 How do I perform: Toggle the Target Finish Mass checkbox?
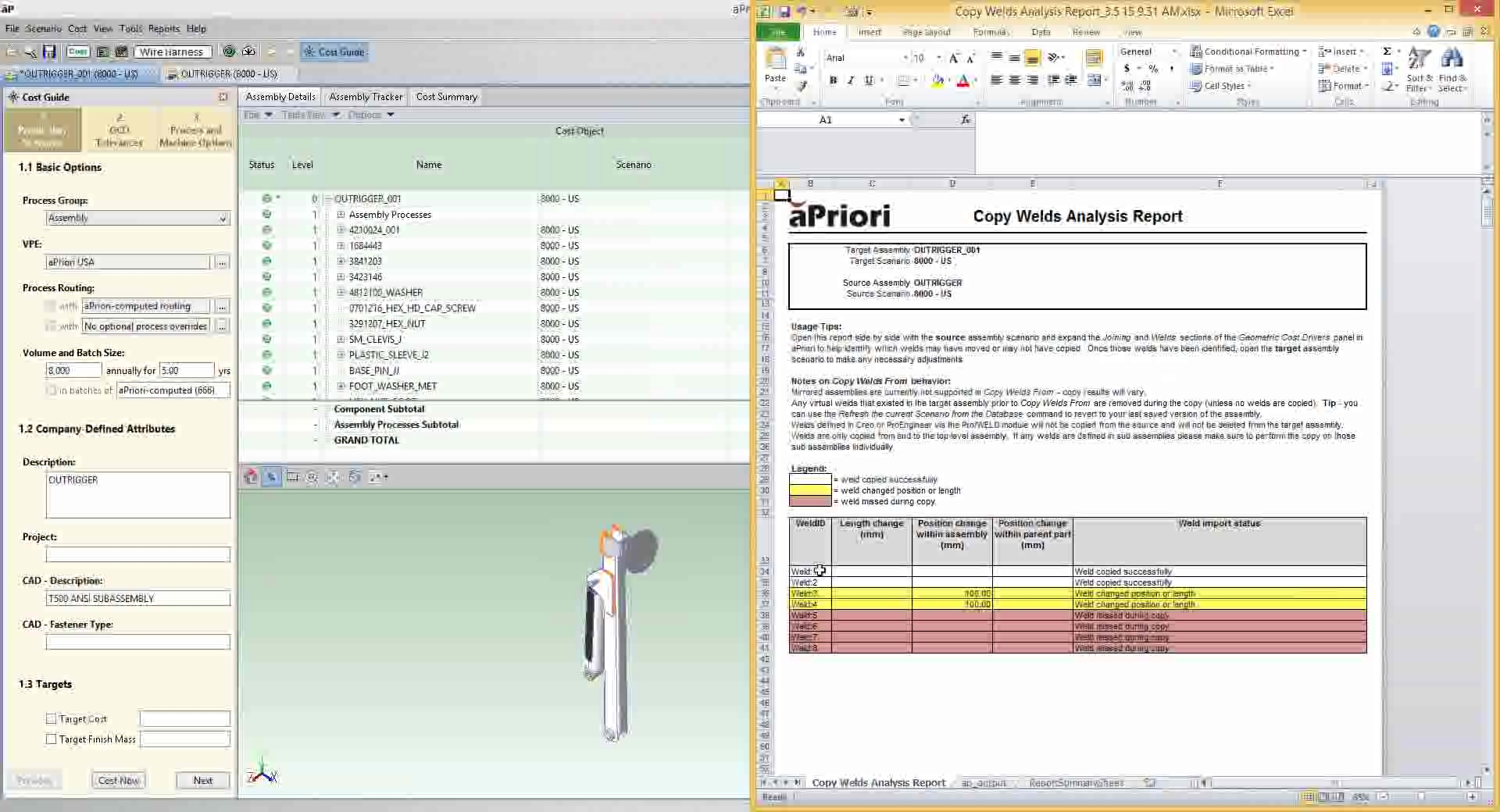click(x=52, y=739)
